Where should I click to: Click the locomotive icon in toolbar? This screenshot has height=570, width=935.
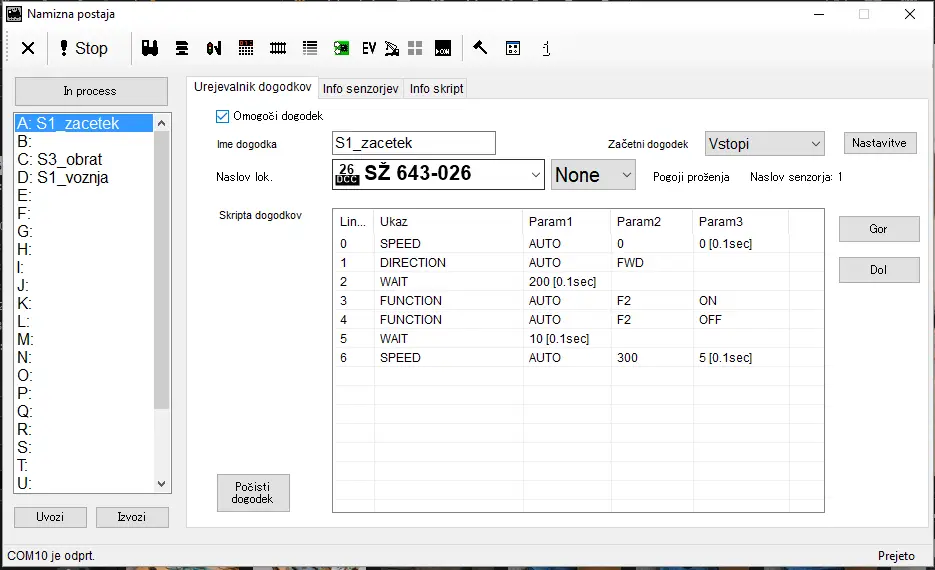[151, 48]
